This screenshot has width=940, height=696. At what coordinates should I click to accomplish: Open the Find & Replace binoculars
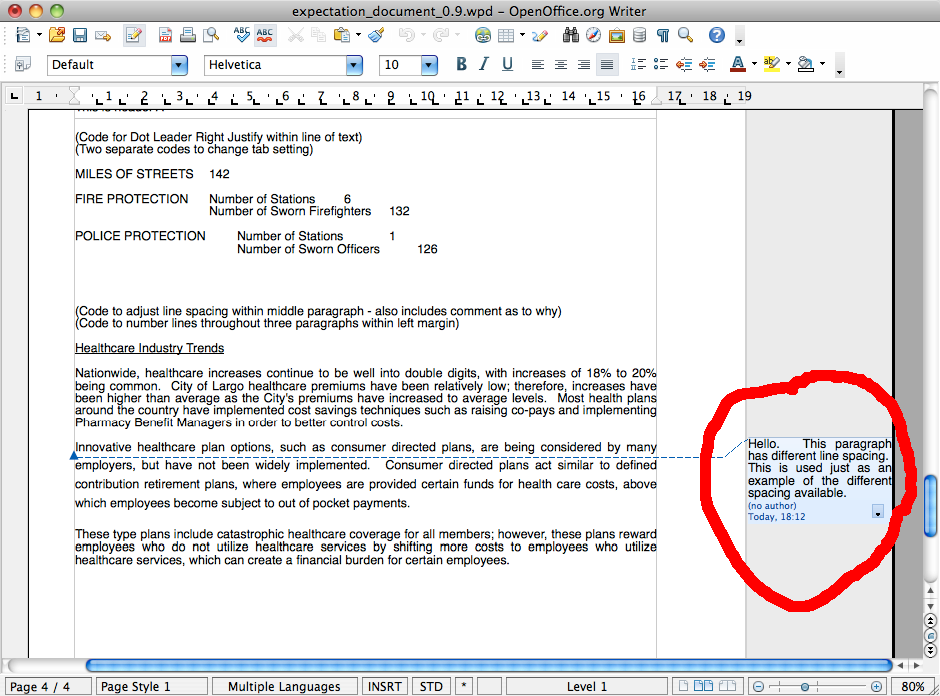pyautogui.click(x=571, y=36)
